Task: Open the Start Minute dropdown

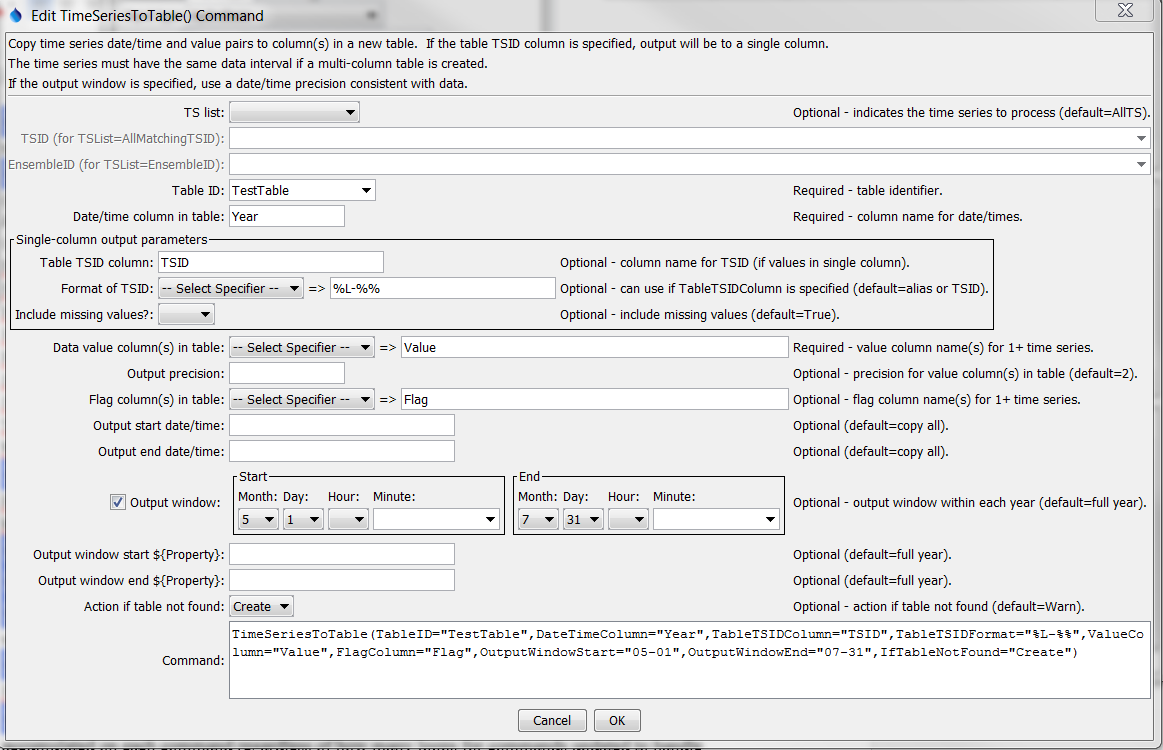Action: click(x=436, y=519)
